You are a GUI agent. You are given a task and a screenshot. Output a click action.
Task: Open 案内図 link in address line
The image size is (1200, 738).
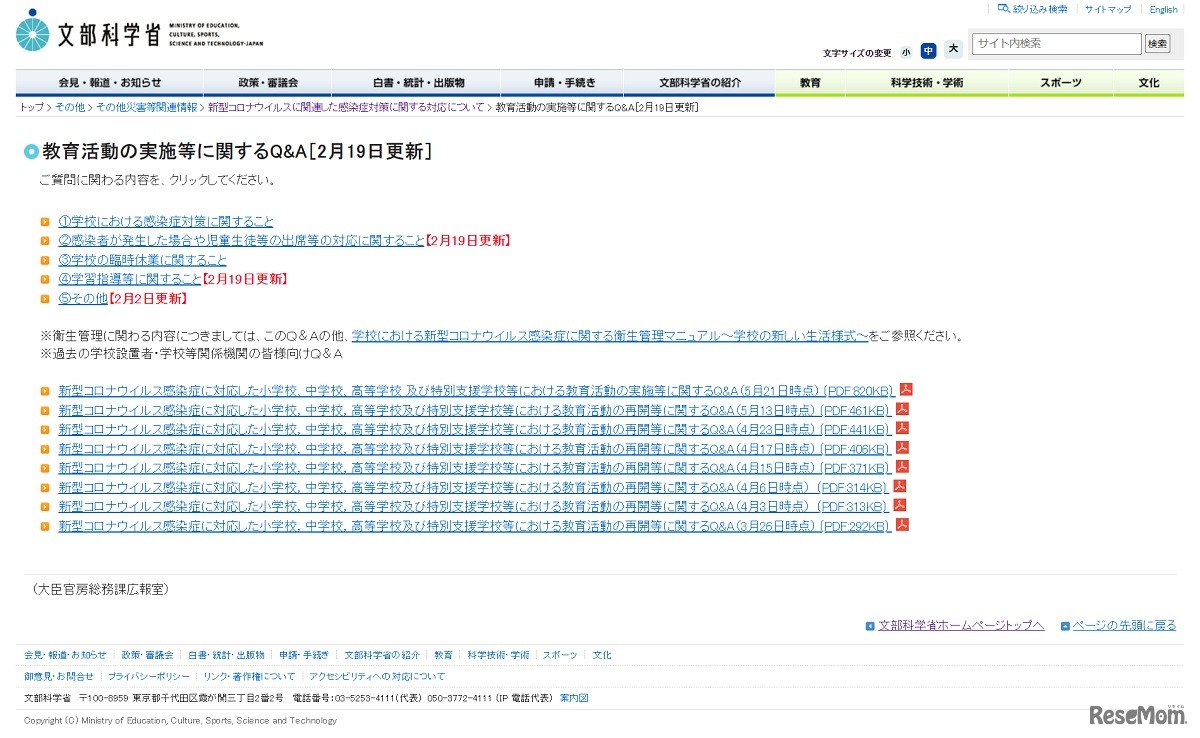(574, 698)
